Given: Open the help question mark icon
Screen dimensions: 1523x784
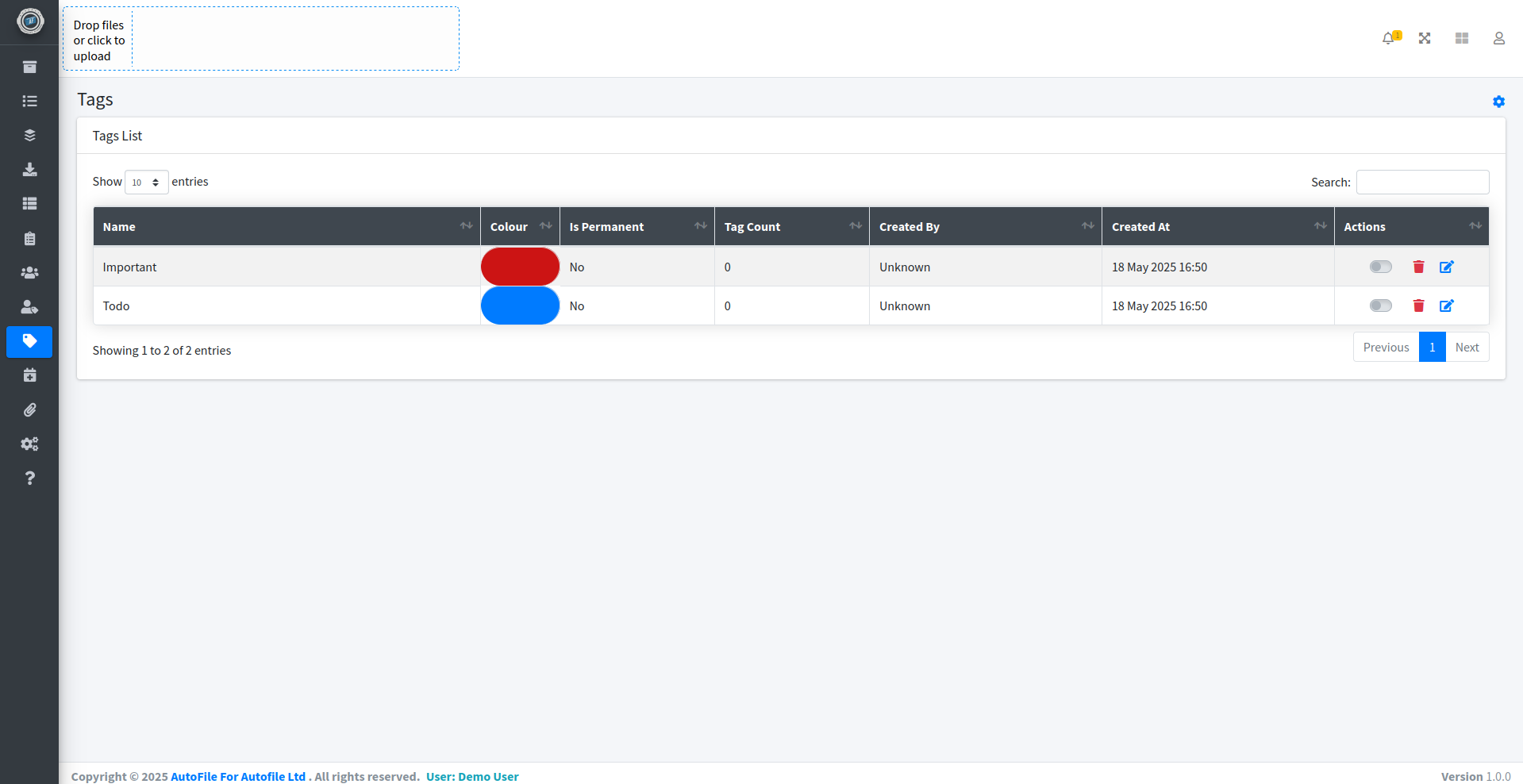Looking at the screenshot, I should [29, 478].
